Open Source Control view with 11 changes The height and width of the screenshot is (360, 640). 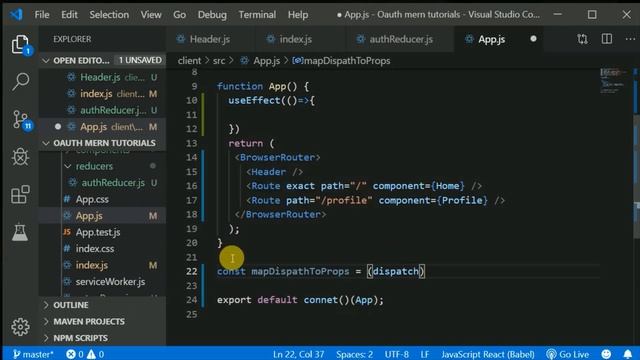point(20,120)
